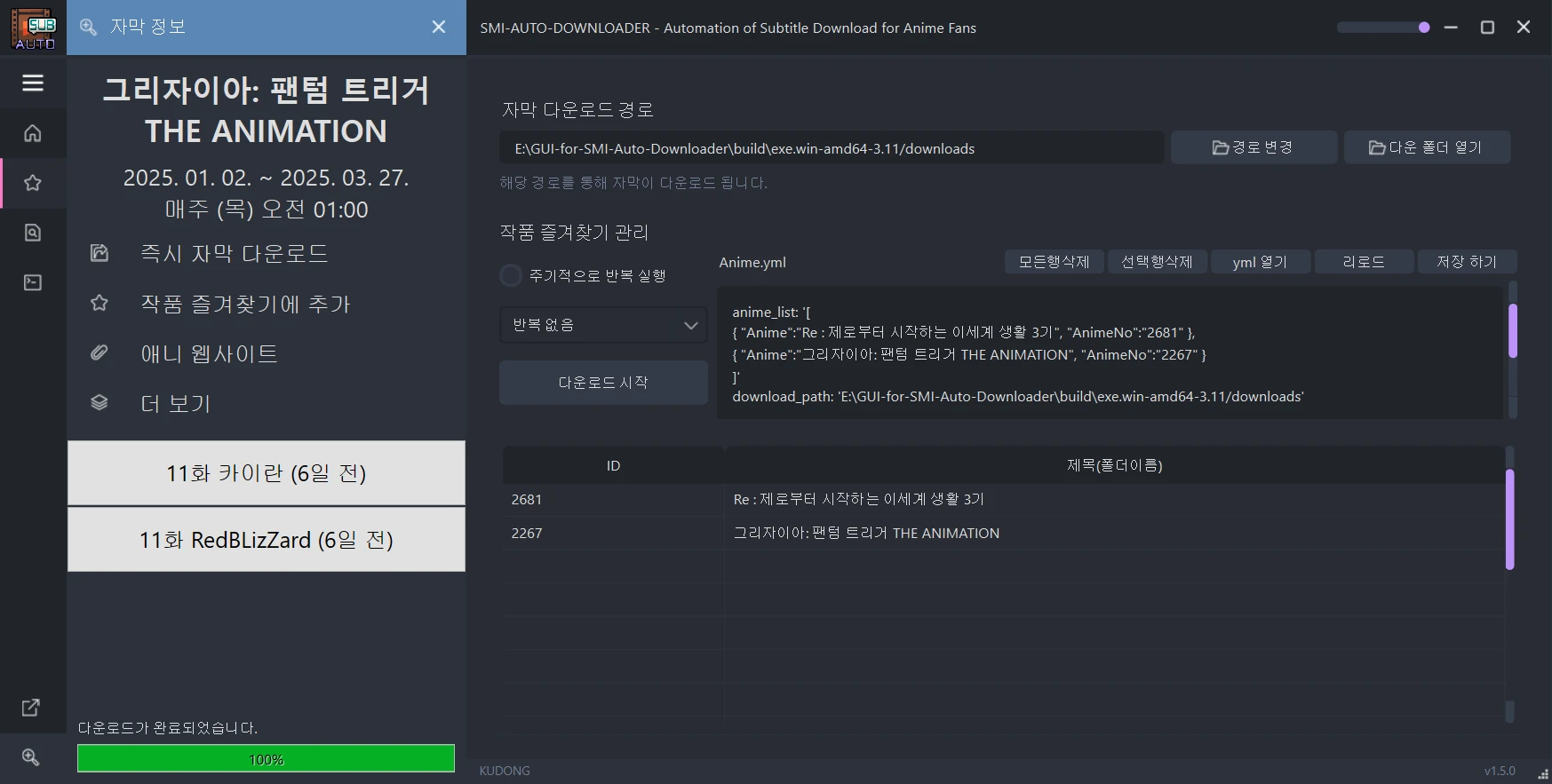Close the 자막 정보 panel
Viewport: 1552px width, 784px height.
(x=439, y=28)
